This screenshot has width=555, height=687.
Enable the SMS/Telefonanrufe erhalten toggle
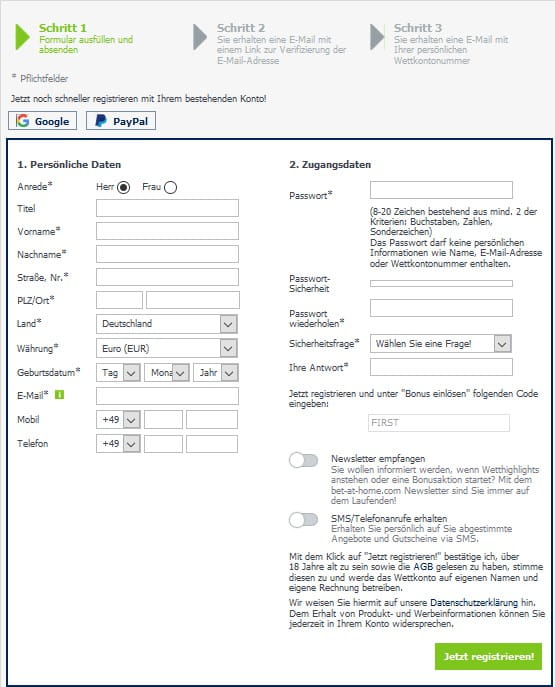tap(304, 520)
